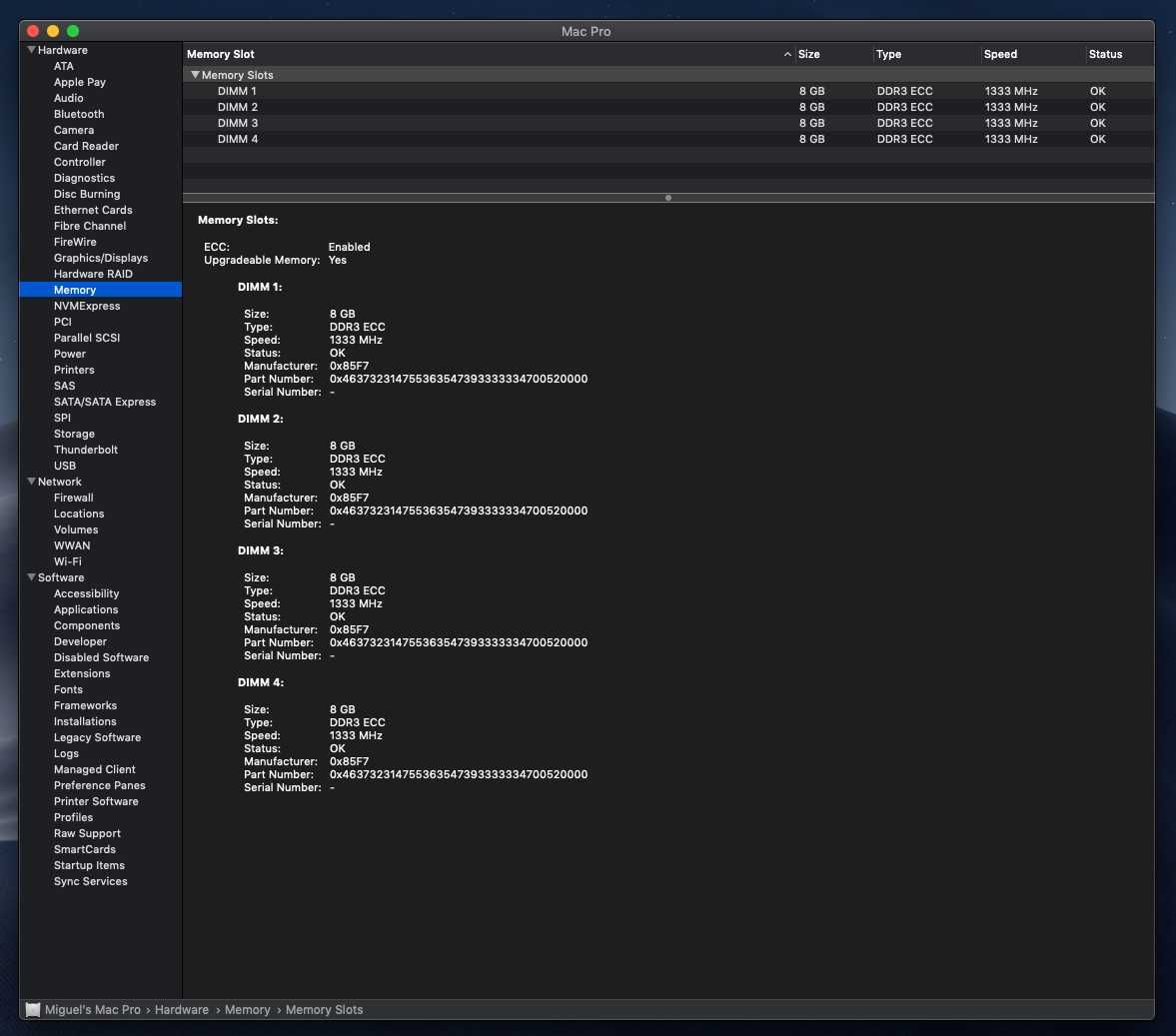Sort by the Speed column header
1176x1036 pixels.
tap(1000, 54)
